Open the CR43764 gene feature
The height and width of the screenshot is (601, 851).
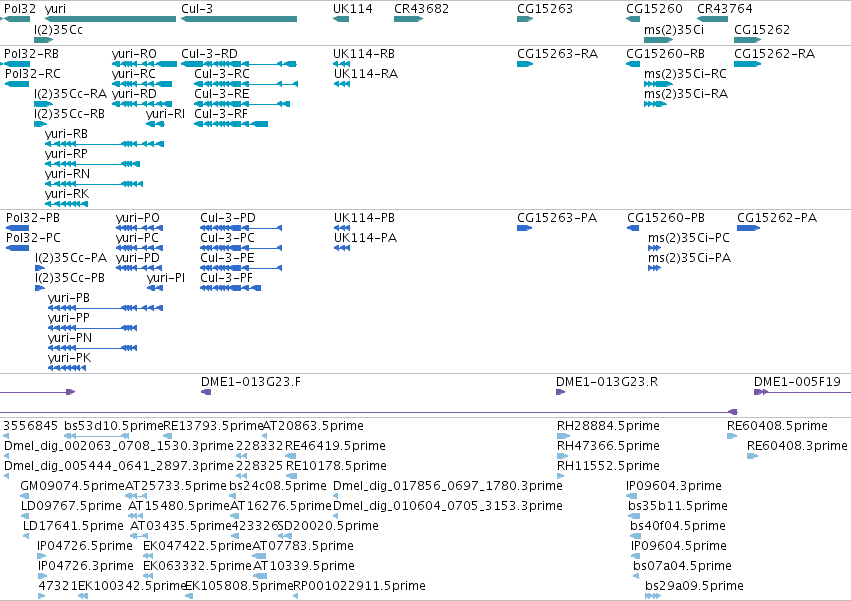coord(712,19)
